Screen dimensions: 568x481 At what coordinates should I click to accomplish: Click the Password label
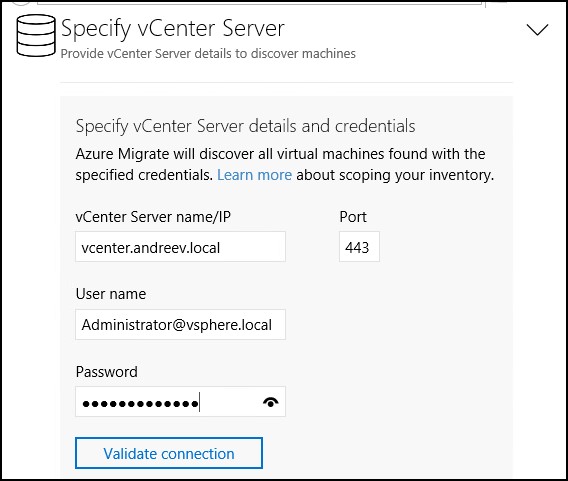click(106, 372)
